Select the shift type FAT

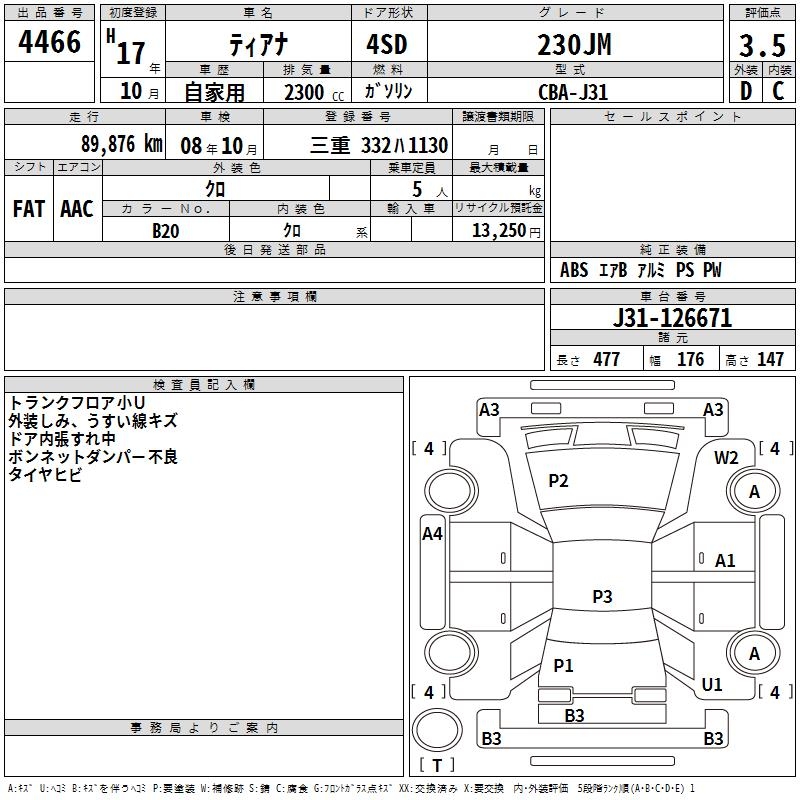29,209
